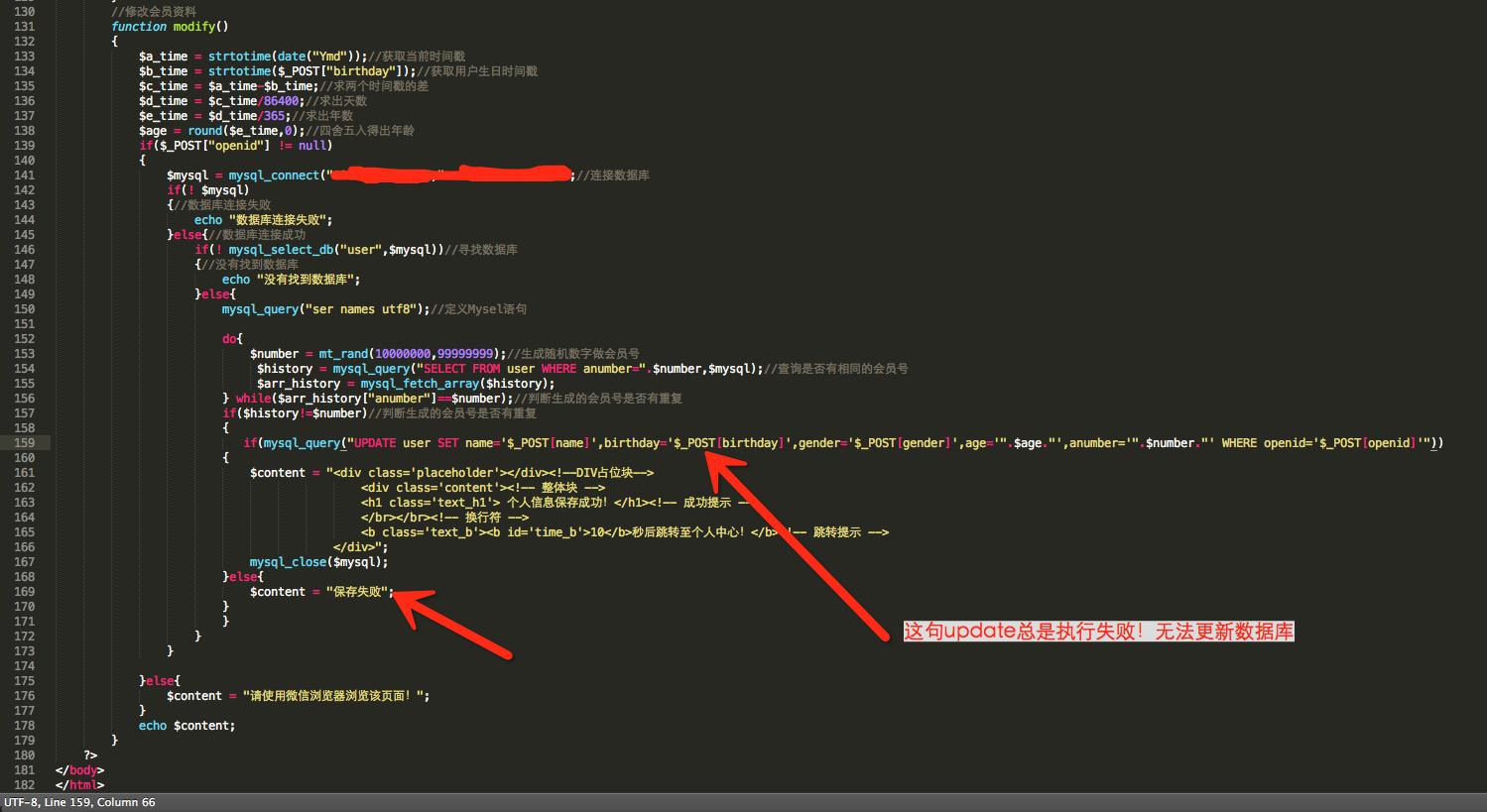Click the comment "//四舍五入得出年龄"
Screen dimensions: 1487x812
(360, 131)
